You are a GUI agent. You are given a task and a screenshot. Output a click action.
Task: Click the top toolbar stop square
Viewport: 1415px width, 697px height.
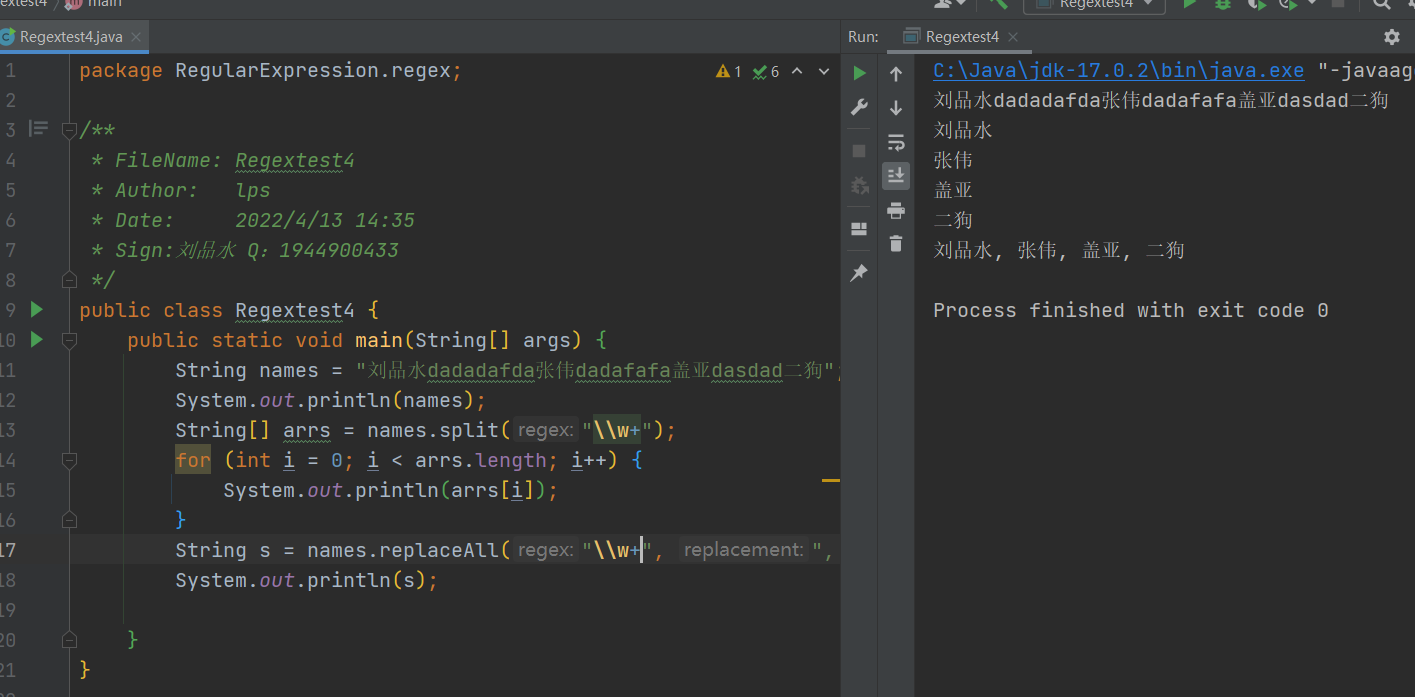tap(1338, 4)
